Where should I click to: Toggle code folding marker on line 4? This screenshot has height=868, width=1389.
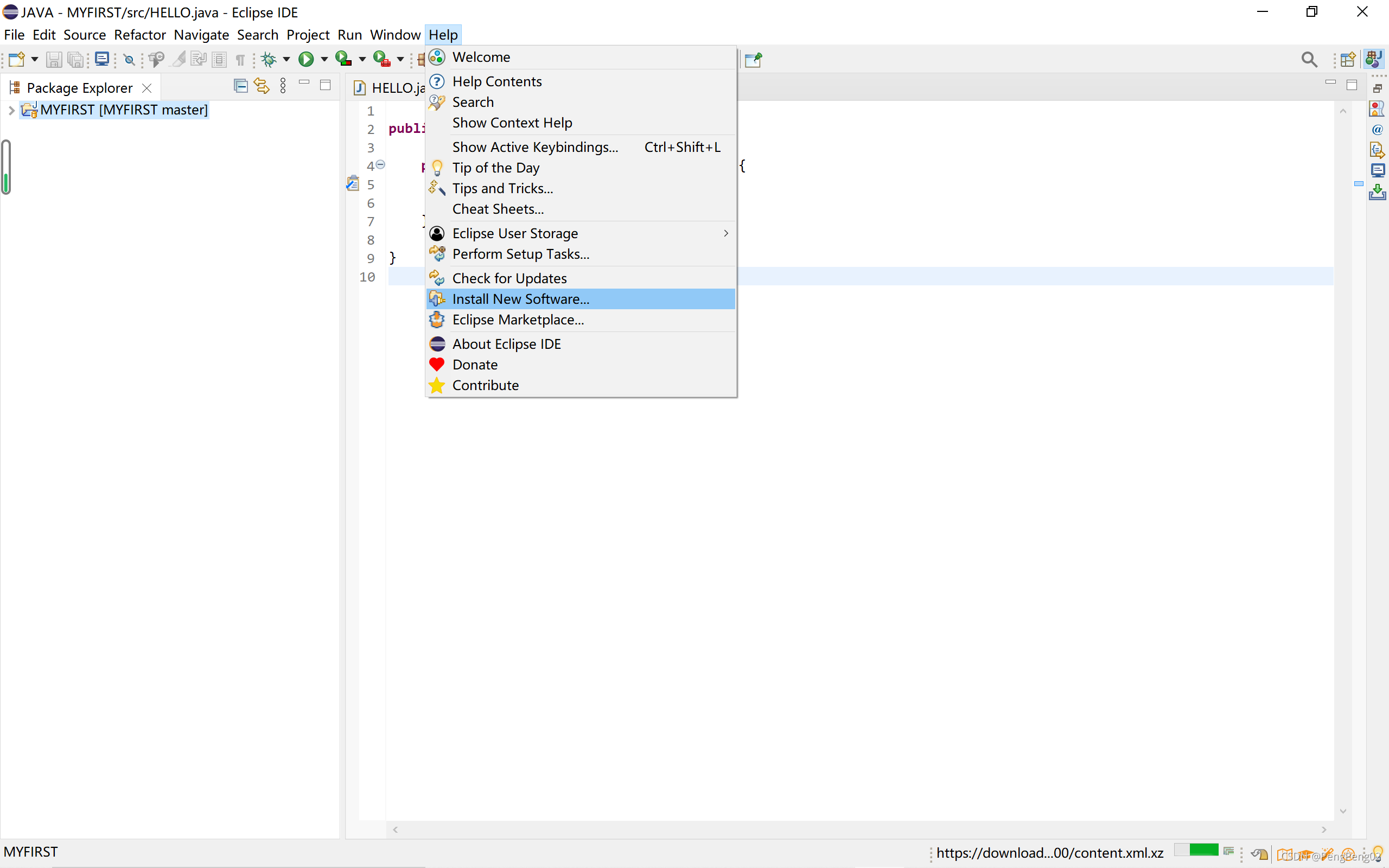tap(380, 165)
